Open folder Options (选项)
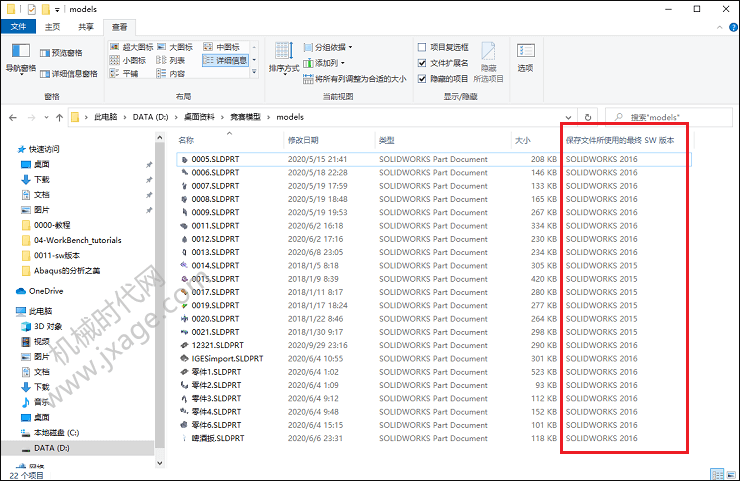This screenshot has height=481, width=740. coord(525,58)
